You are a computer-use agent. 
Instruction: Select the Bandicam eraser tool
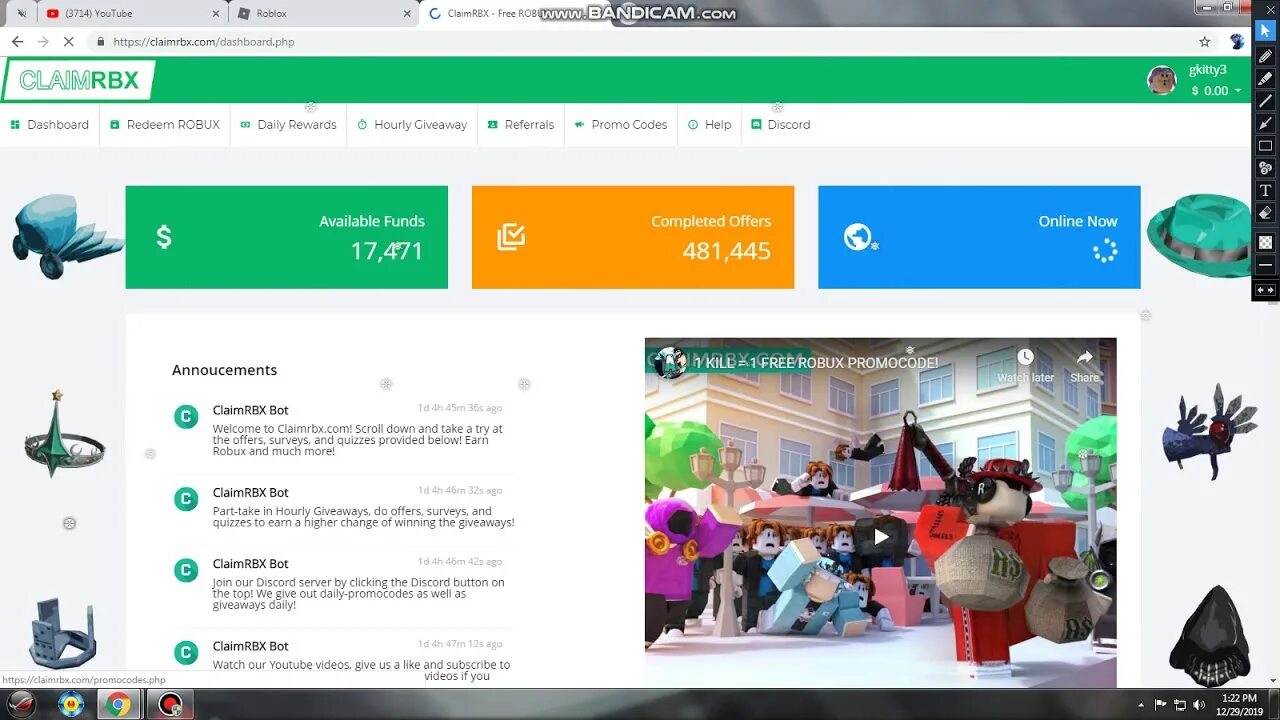1265,213
